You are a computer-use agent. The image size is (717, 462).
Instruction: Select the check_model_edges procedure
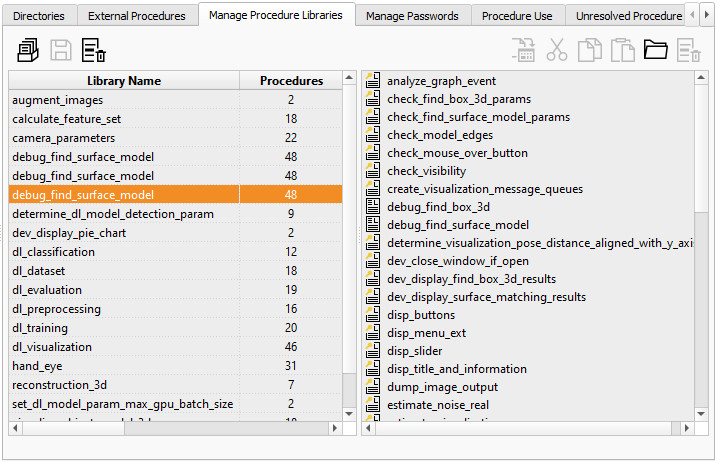coord(431,135)
